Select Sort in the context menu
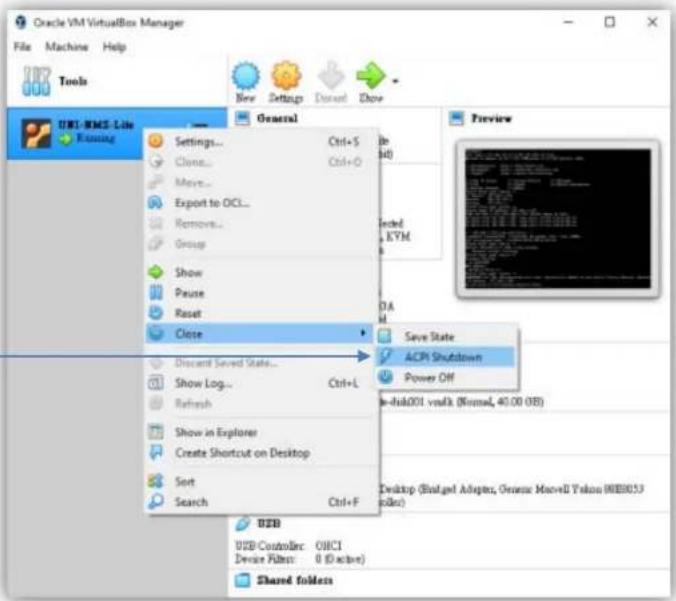 click(260, 481)
